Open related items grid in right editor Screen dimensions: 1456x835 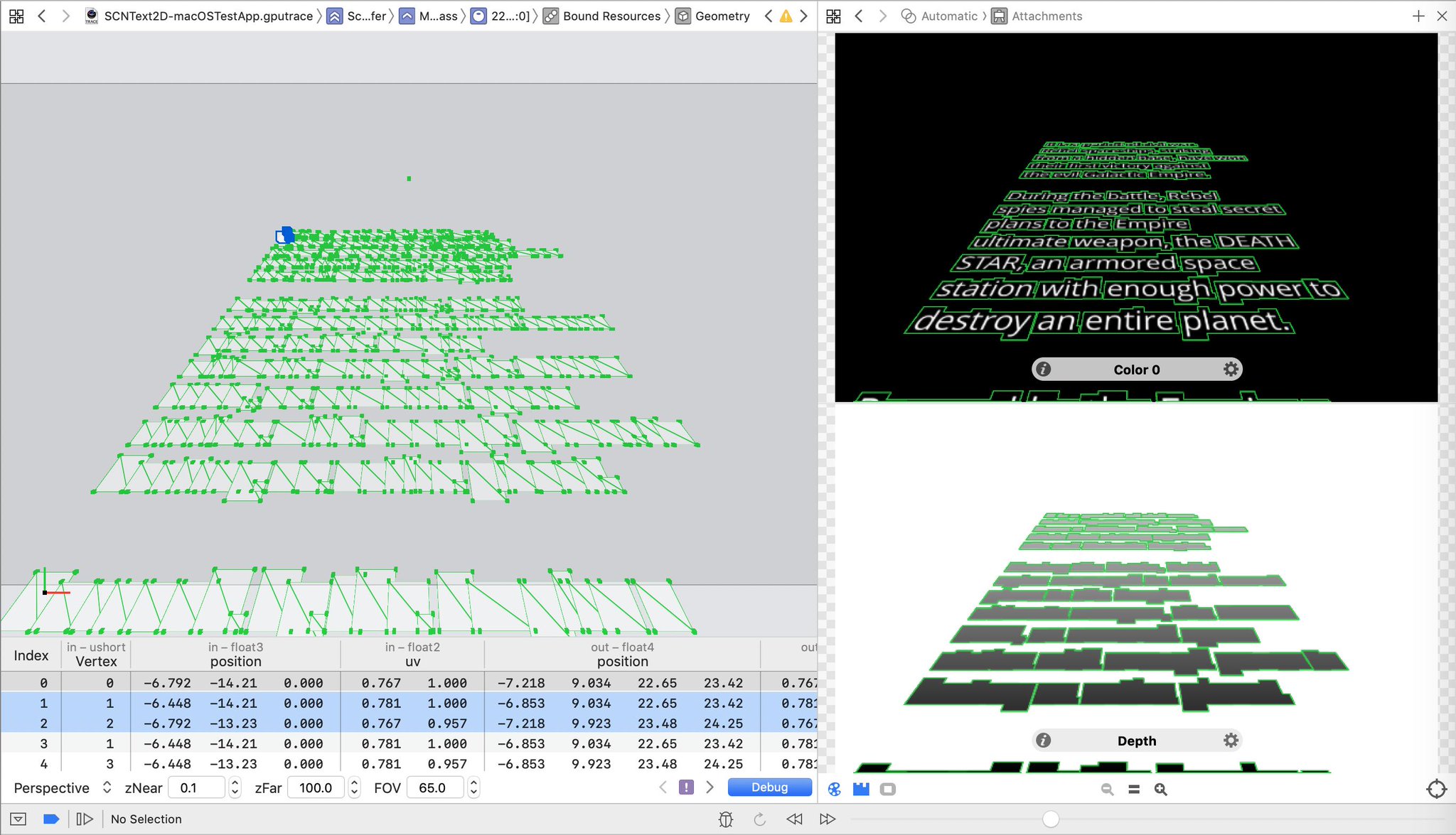pos(834,16)
